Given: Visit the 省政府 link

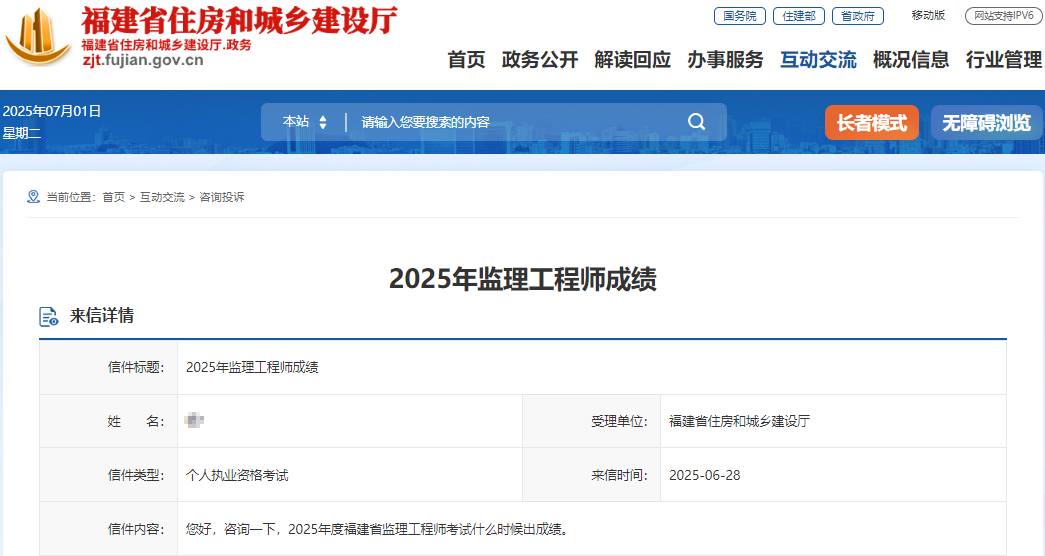Looking at the screenshot, I should 857,16.
